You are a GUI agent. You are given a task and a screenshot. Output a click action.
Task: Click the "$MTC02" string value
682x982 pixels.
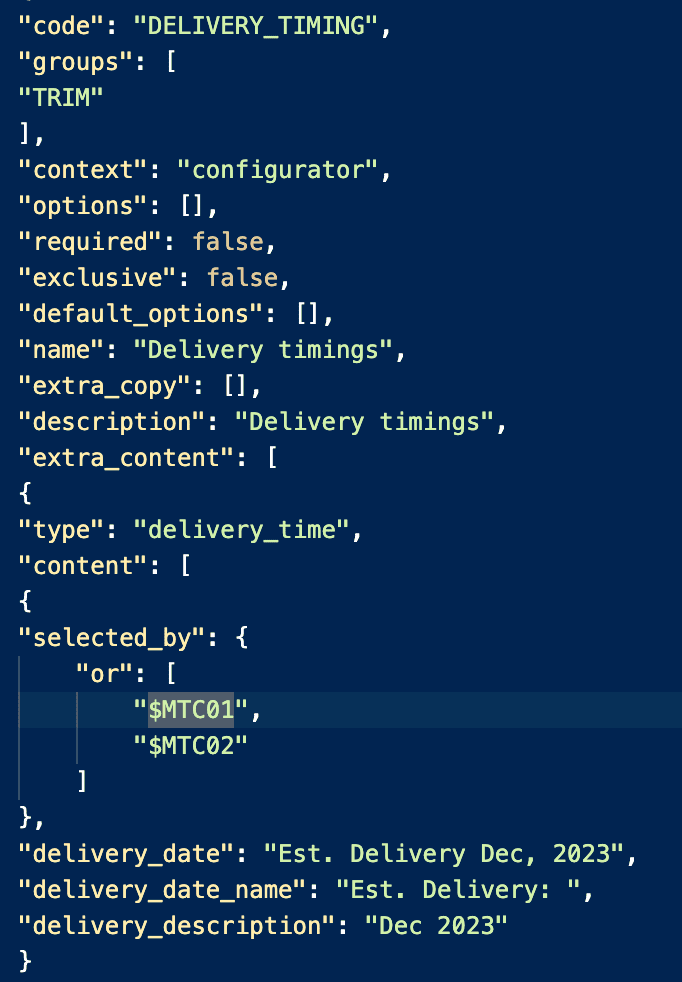[190, 746]
